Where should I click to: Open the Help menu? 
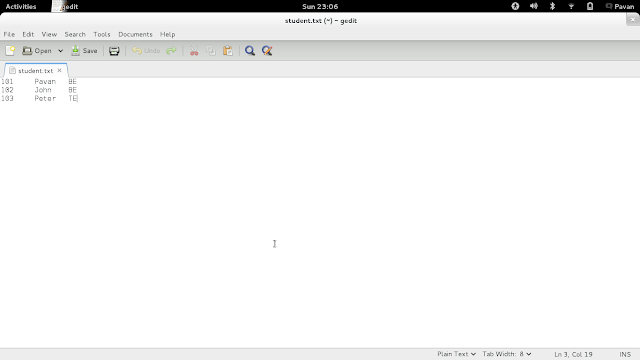pyautogui.click(x=167, y=34)
